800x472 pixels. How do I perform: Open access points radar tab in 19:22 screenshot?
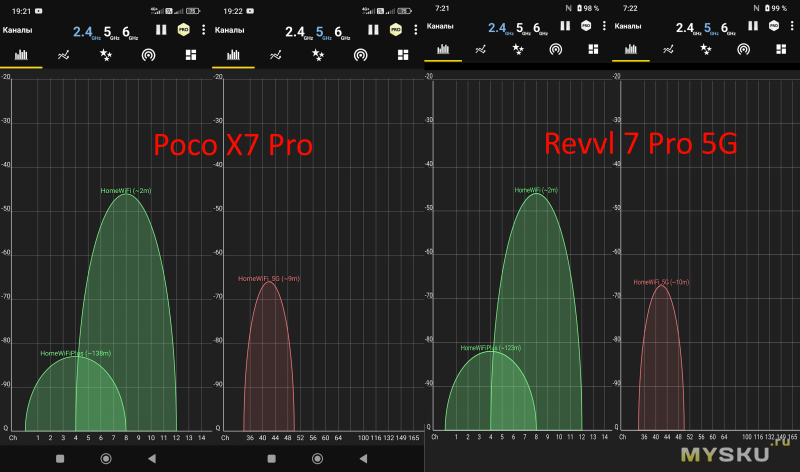click(x=361, y=55)
